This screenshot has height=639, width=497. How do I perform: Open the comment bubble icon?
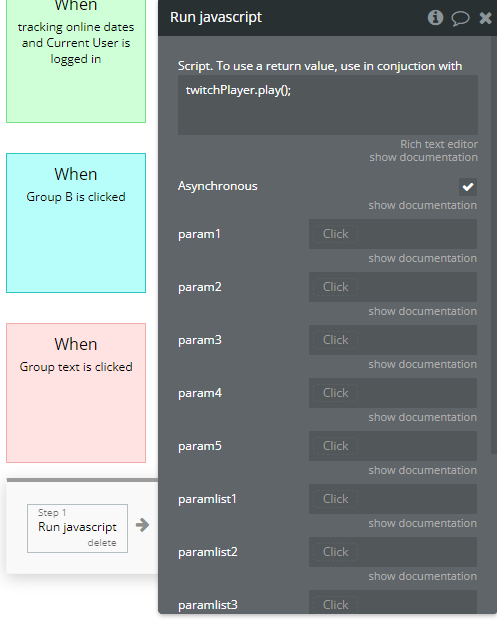(460, 18)
